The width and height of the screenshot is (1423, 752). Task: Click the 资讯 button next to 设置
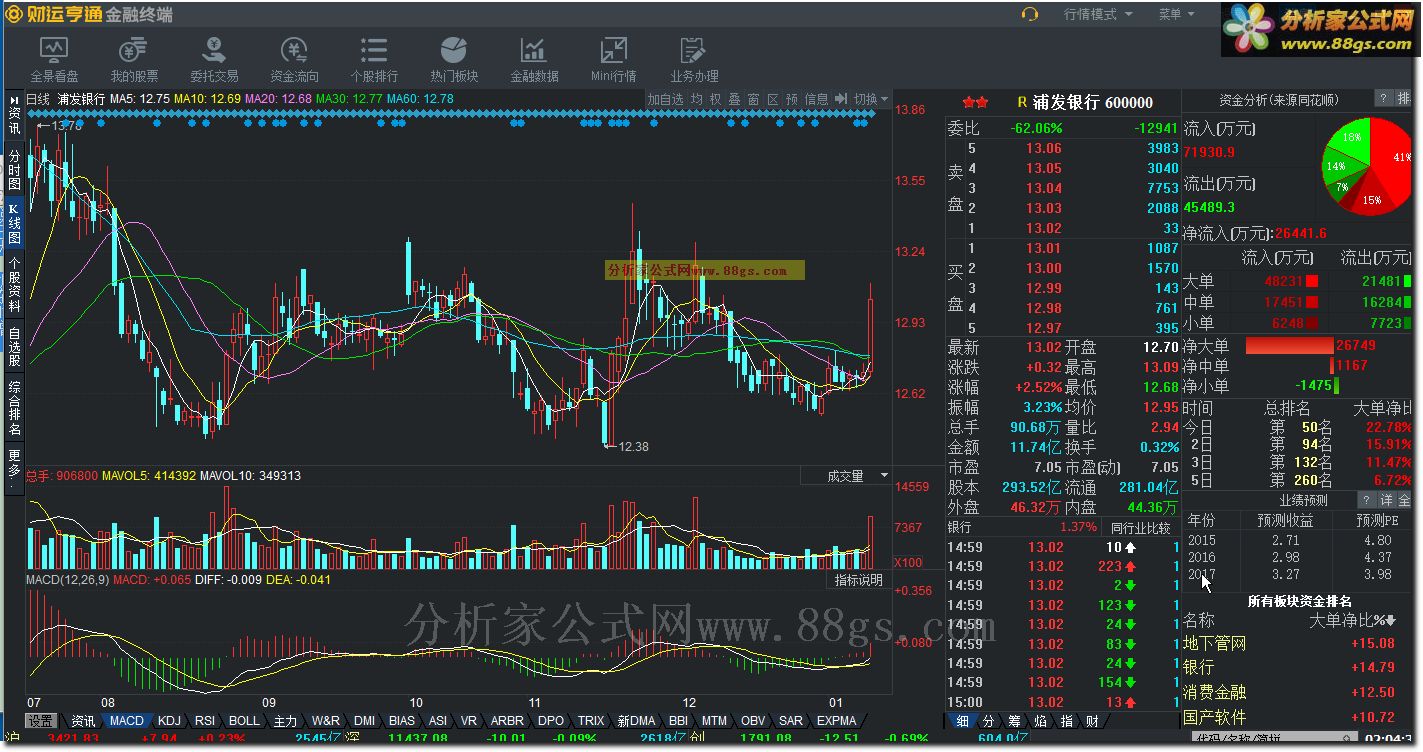(83, 720)
